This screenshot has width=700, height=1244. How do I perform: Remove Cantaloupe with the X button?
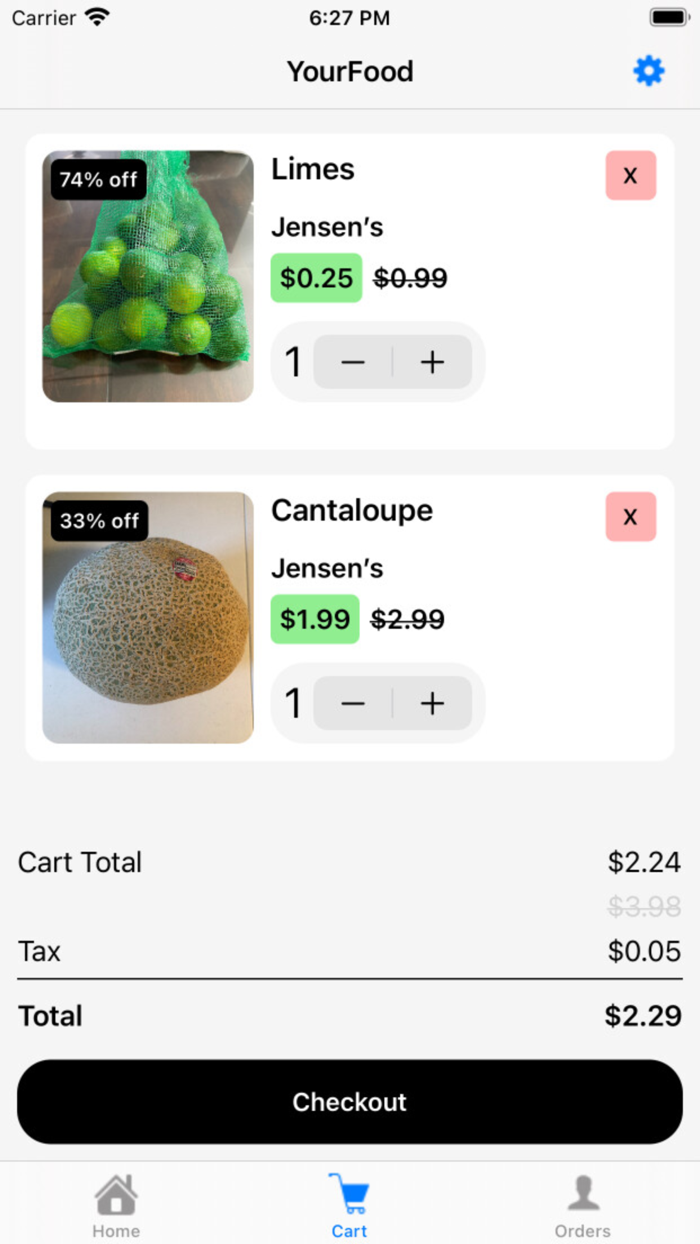click(630, 517)
